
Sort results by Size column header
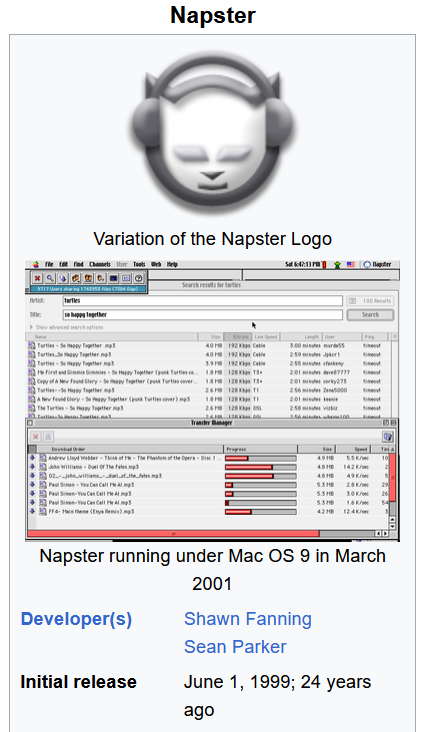[x=211, y=337]
